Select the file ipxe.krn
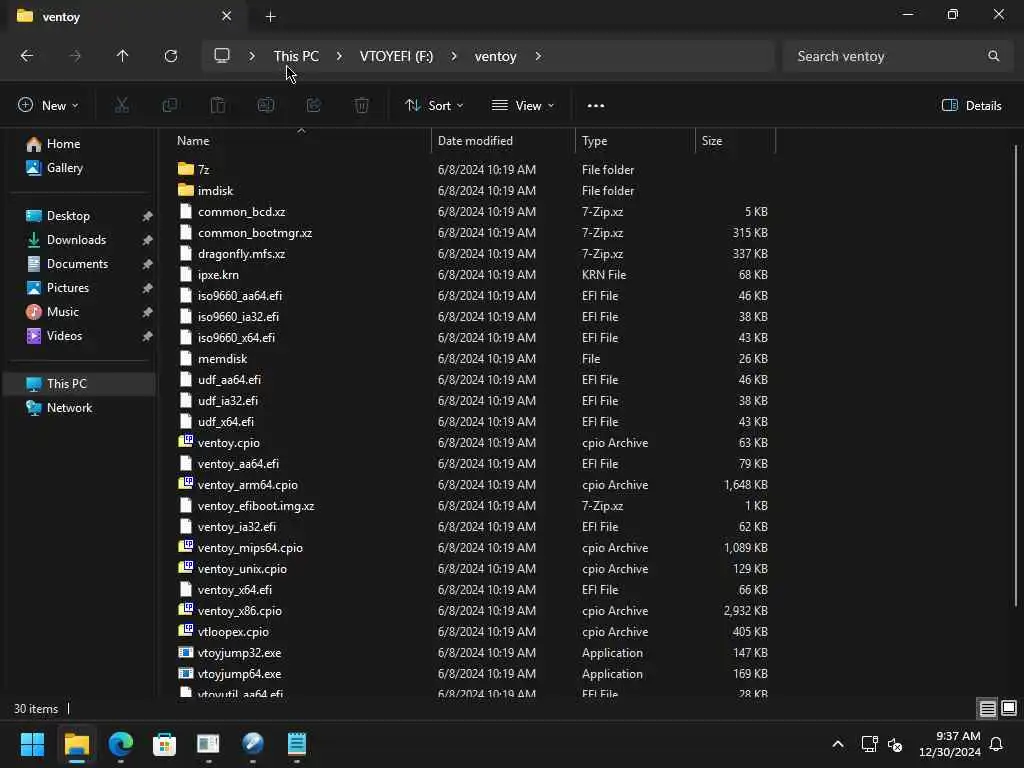This screenshot has height=768, width=1024. pos(218,275)
